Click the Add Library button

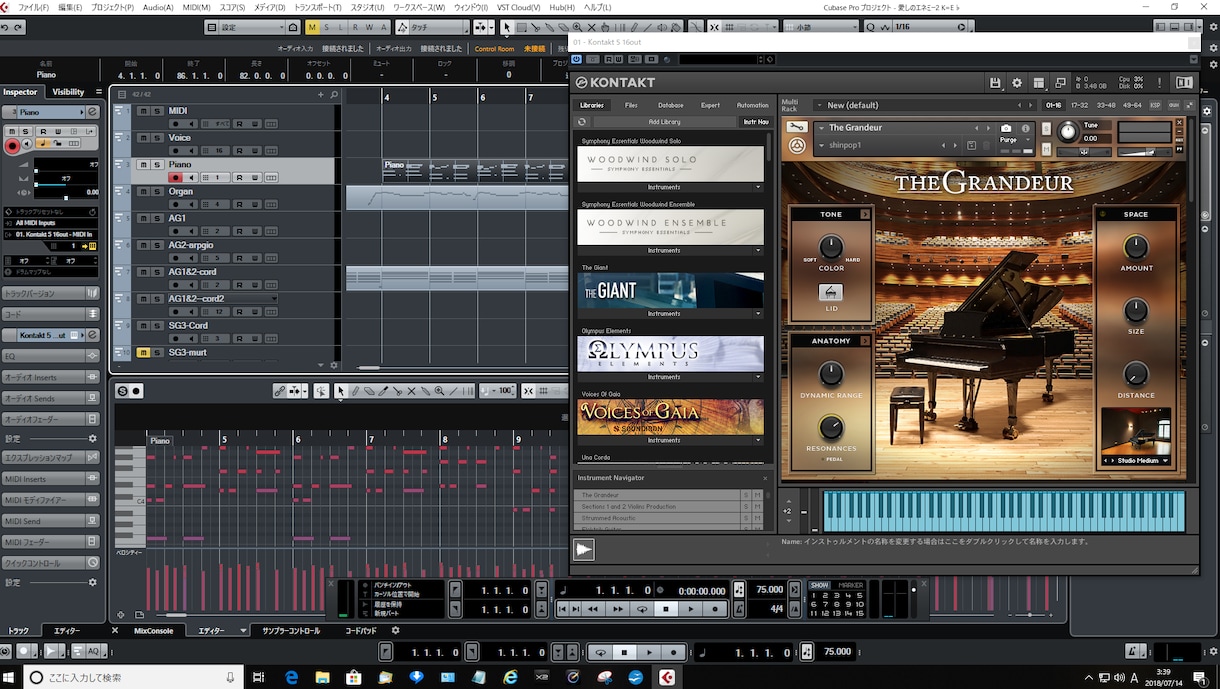coord(664,122)
